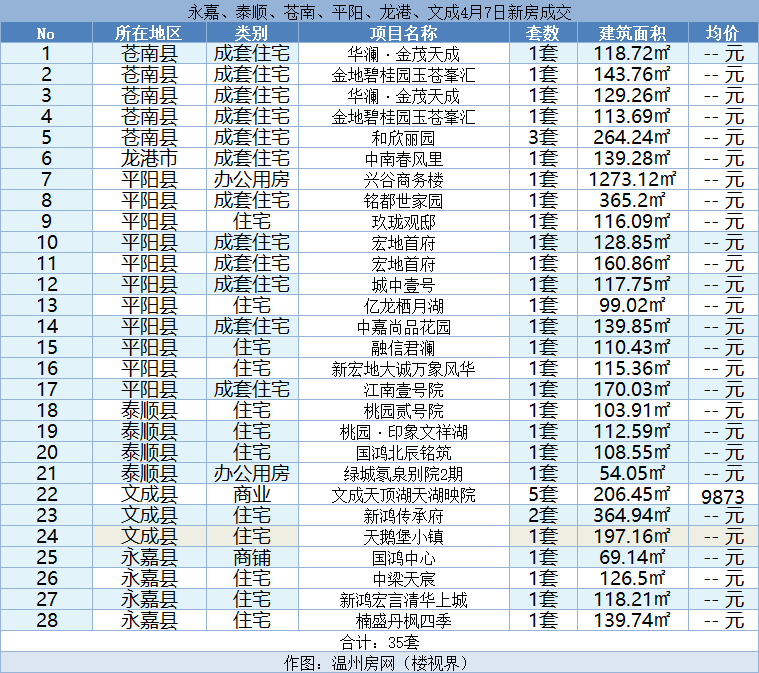The height and width of the screenshot is (673, 759).
Task: Click project name 国鸿北辰铭筑
Action: [403, 453]
